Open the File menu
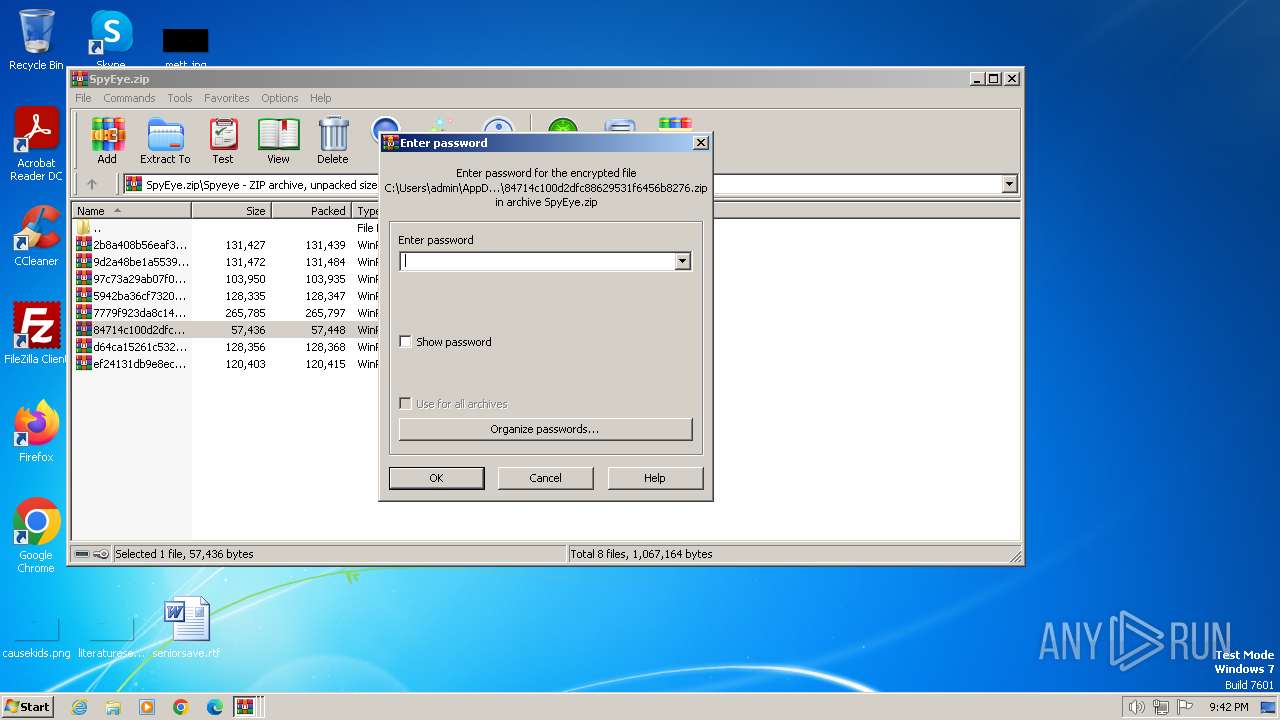Image resolution: width=1280 pixels, height=720 pixels. click(83, 98)
